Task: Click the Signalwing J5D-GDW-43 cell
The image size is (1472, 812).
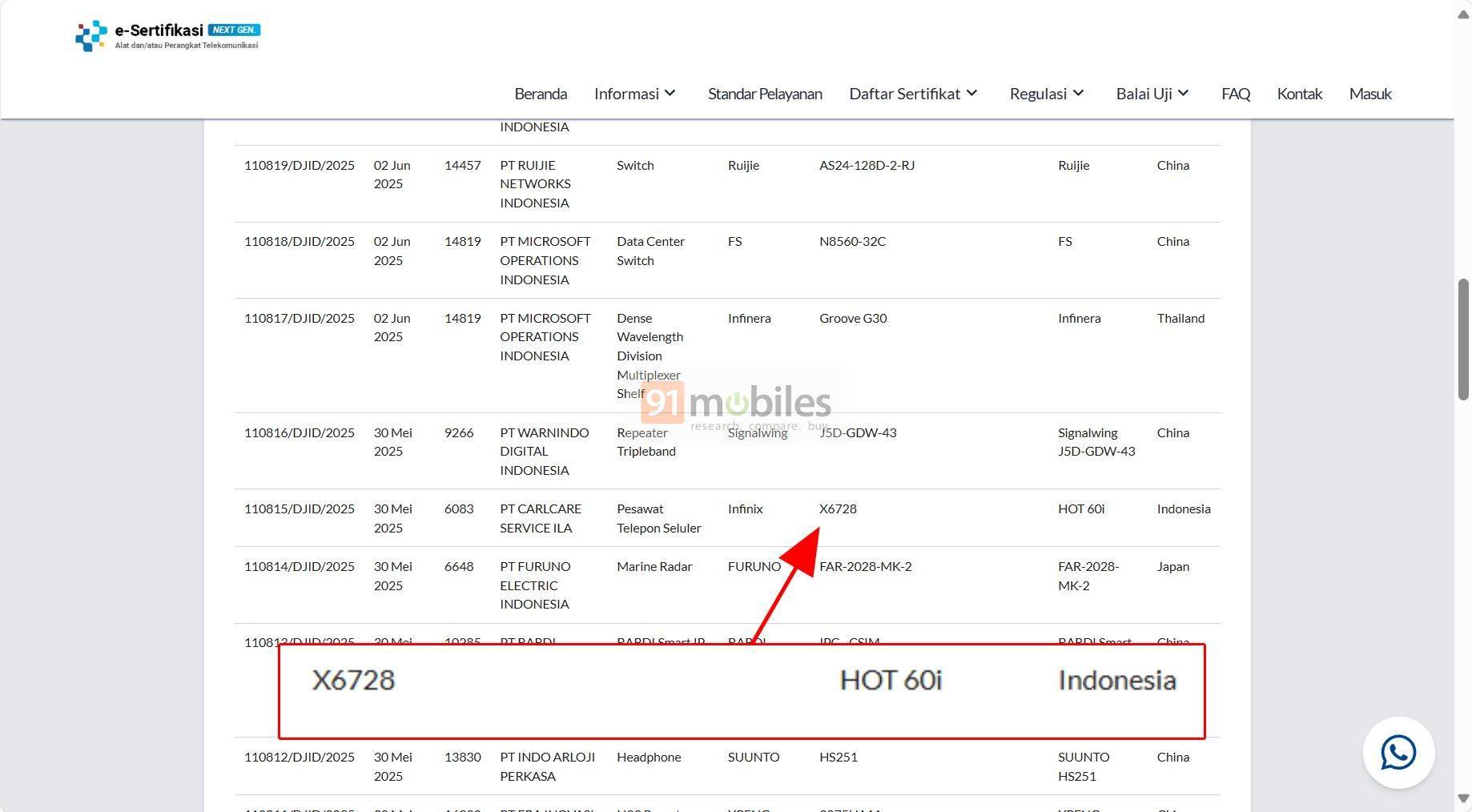Action: click(1096, 442)
